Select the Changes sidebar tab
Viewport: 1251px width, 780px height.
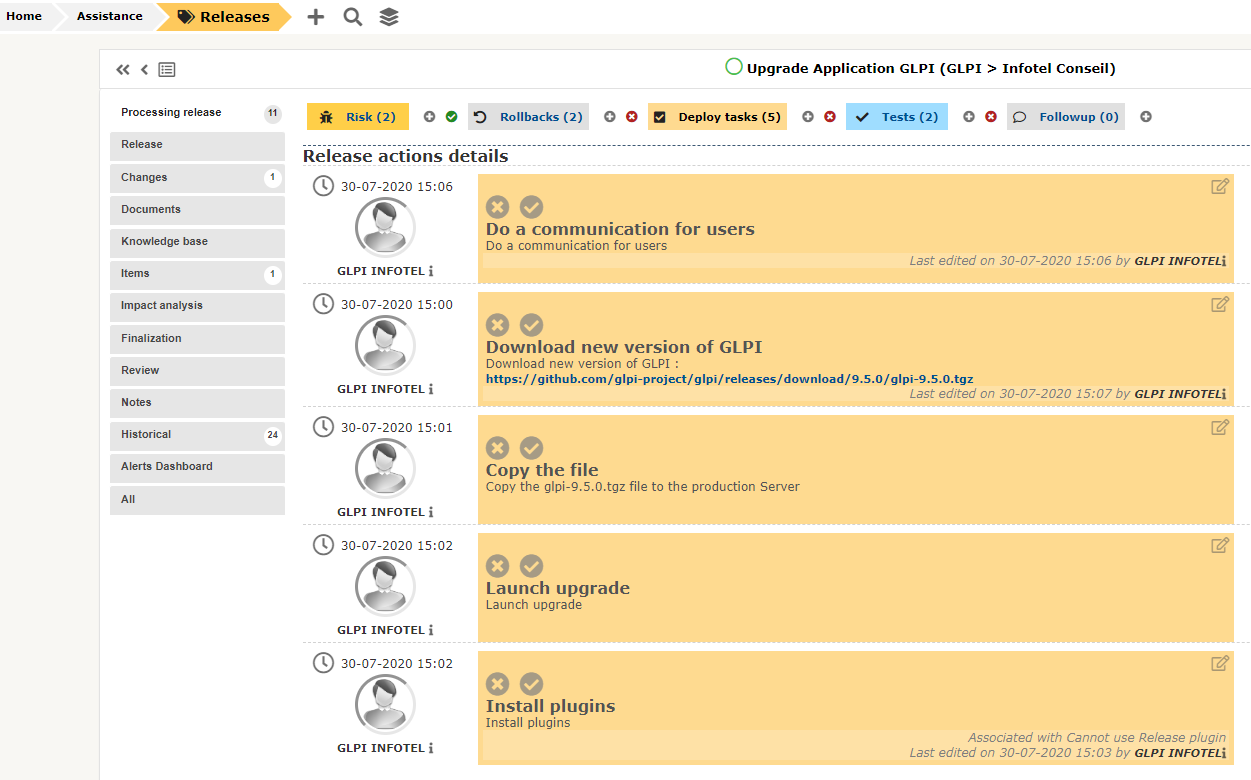197,178
